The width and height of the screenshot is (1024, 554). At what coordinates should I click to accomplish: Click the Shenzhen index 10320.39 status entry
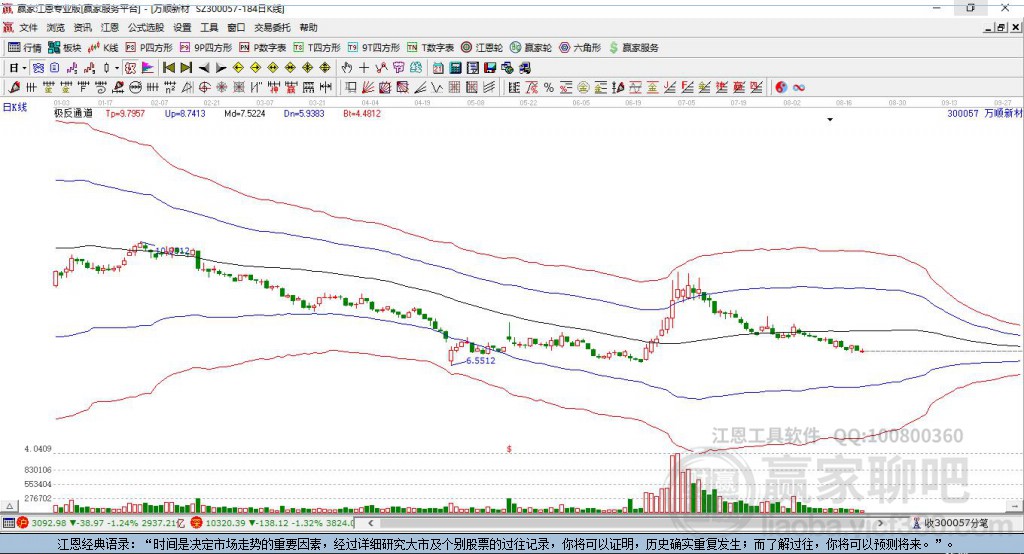[x=273, y=523]
